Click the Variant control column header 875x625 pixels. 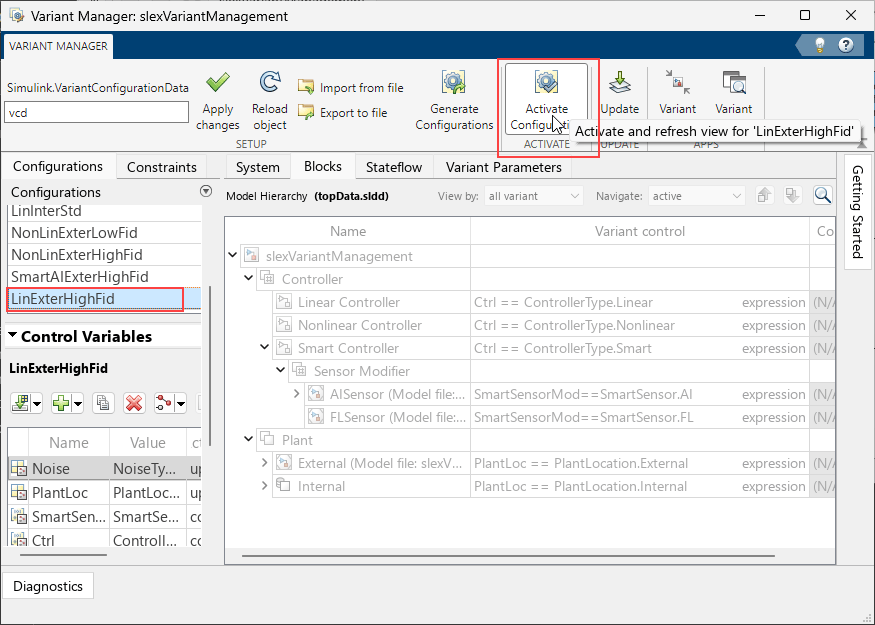tap(640, 231)
